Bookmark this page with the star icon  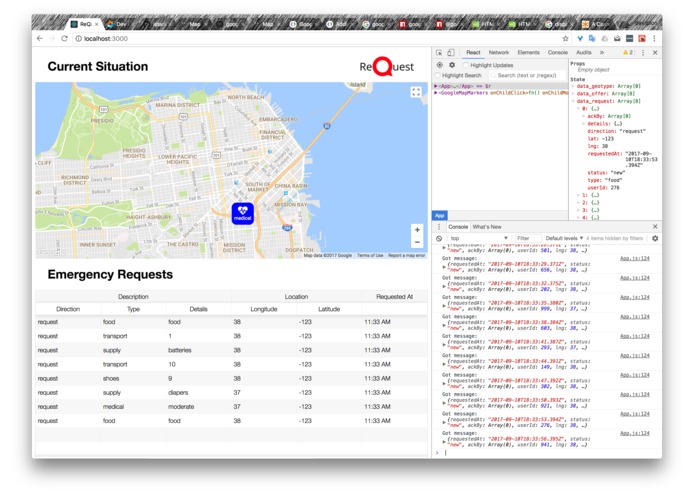pos(565,39)
